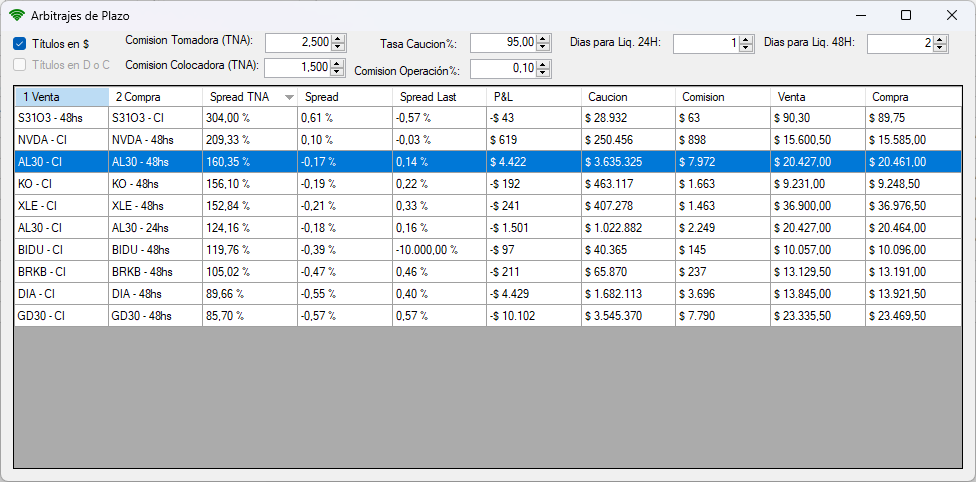The height and width of the screenshot is (482, 976).
Task: Click the $ 3.635.325 Caucion cell
Action: [629, 162]
